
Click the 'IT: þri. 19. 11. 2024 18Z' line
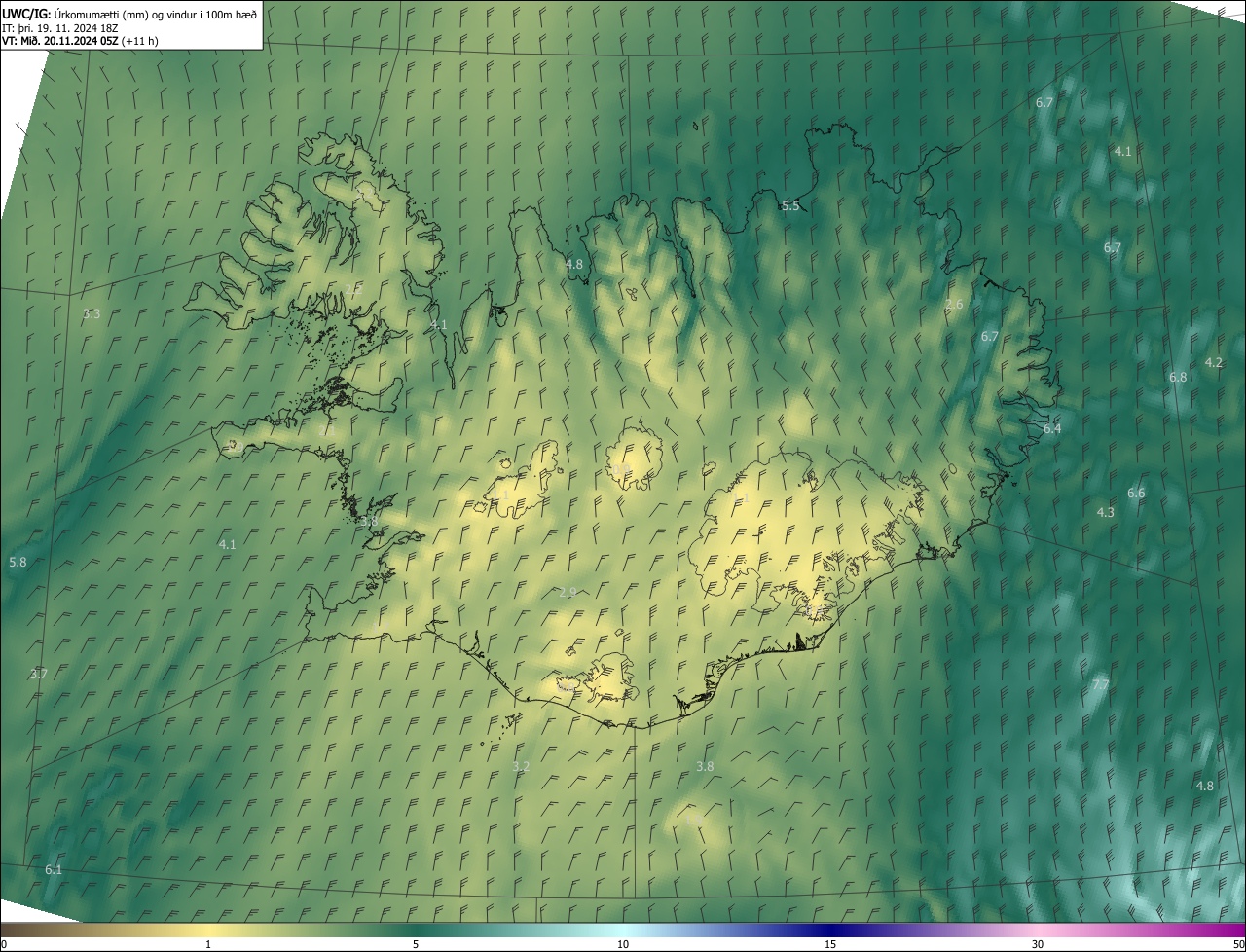60,27
